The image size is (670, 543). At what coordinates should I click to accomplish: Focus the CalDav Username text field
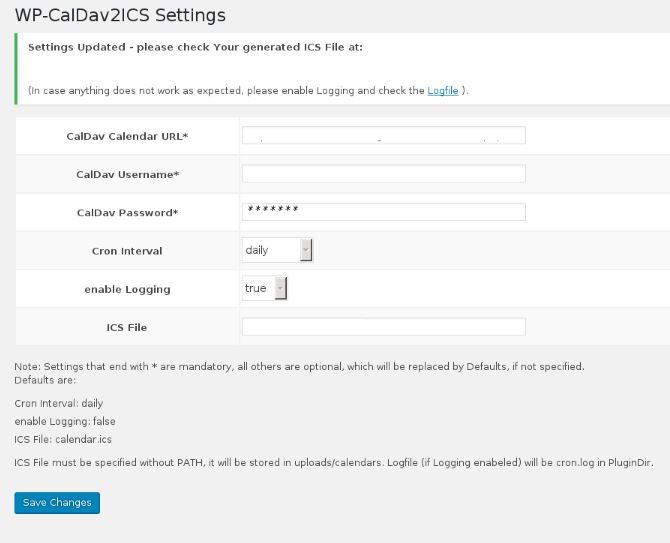(384, 174)
